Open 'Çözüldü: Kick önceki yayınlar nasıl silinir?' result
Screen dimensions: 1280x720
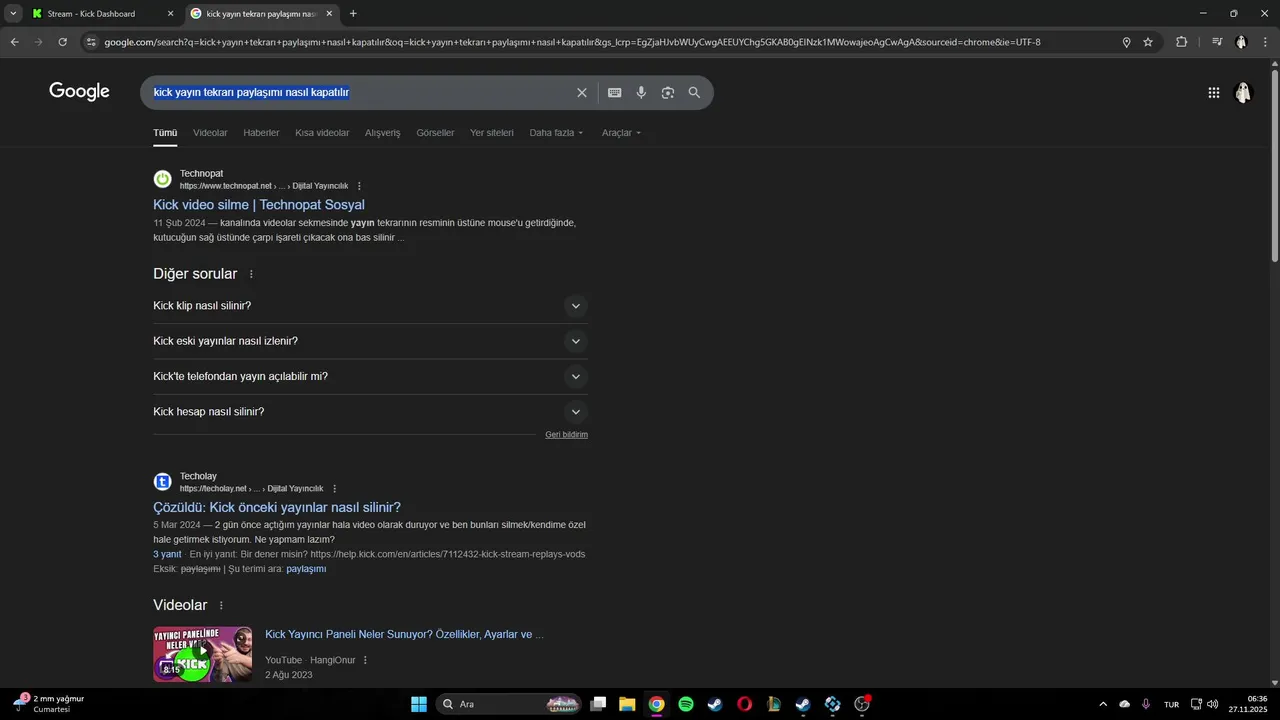click(277, 508)
